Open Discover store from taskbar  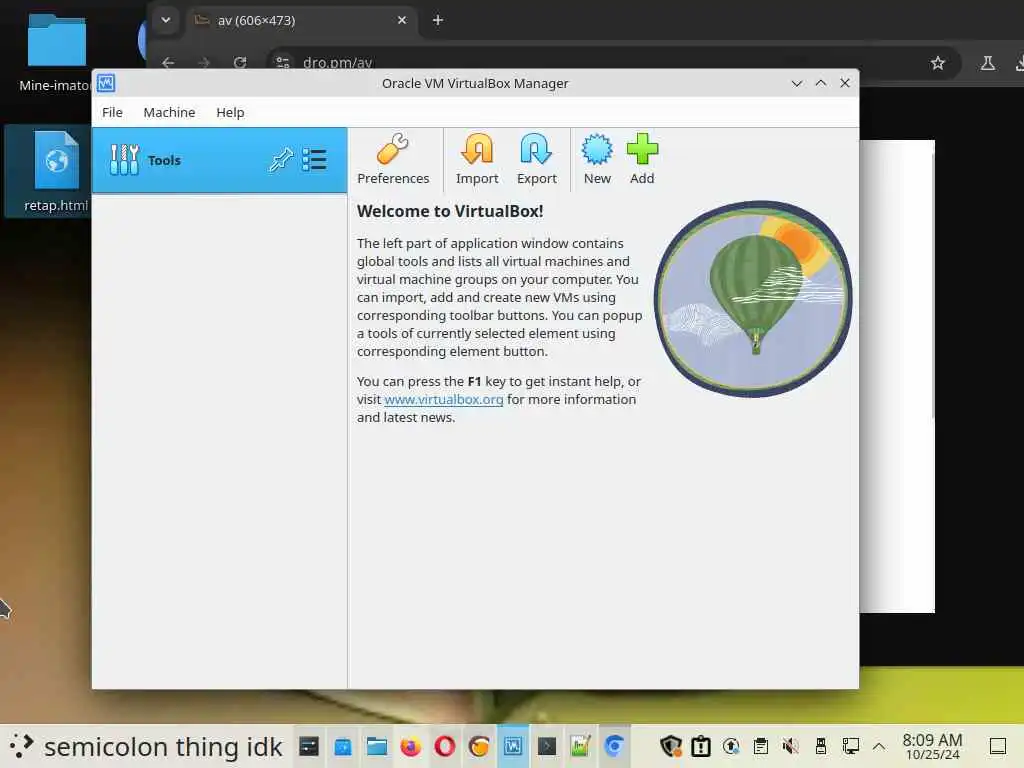343,746
